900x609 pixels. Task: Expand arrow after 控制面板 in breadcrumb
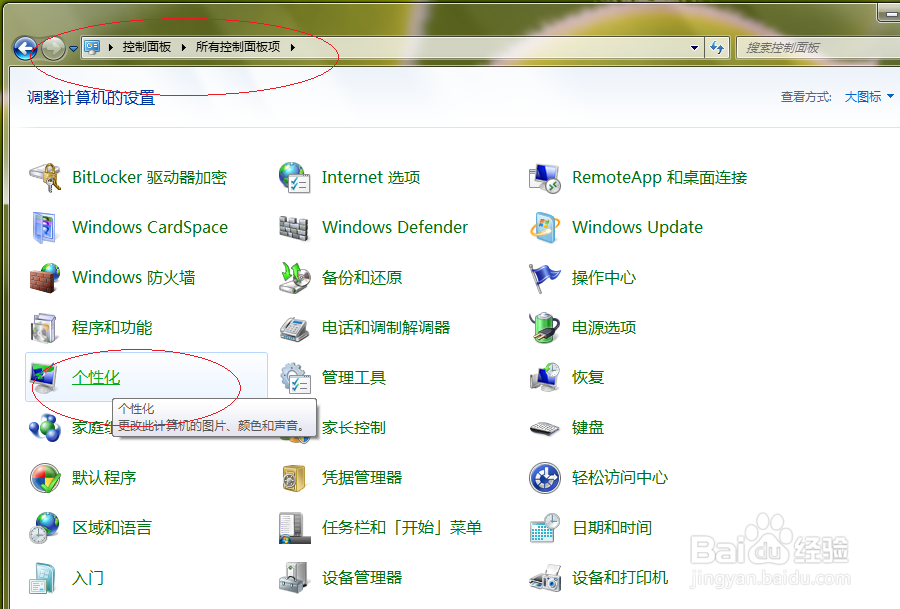click(x=184, y=47)
